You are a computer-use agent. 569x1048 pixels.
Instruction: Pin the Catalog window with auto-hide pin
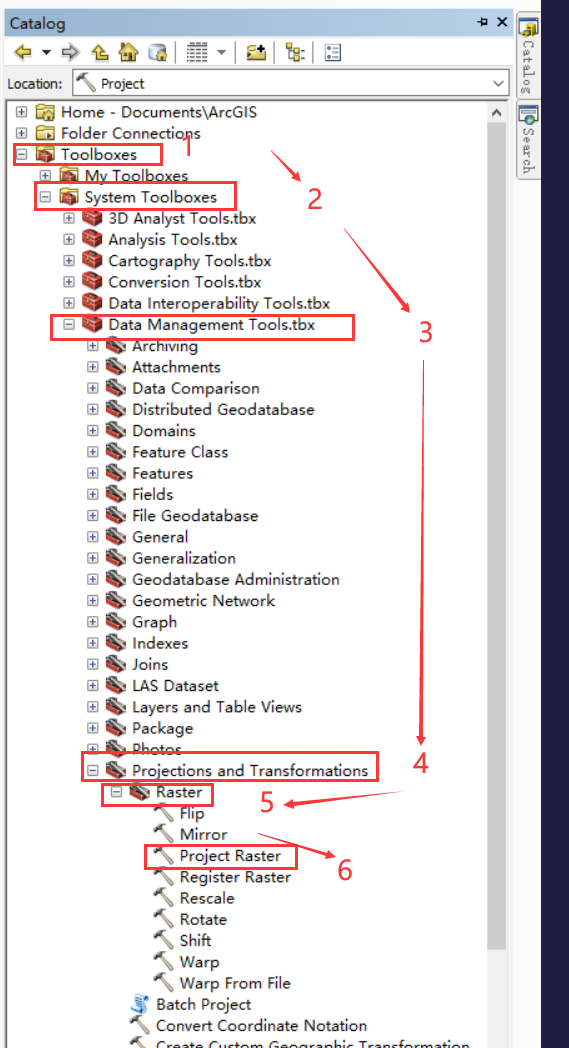coord(483,22)
